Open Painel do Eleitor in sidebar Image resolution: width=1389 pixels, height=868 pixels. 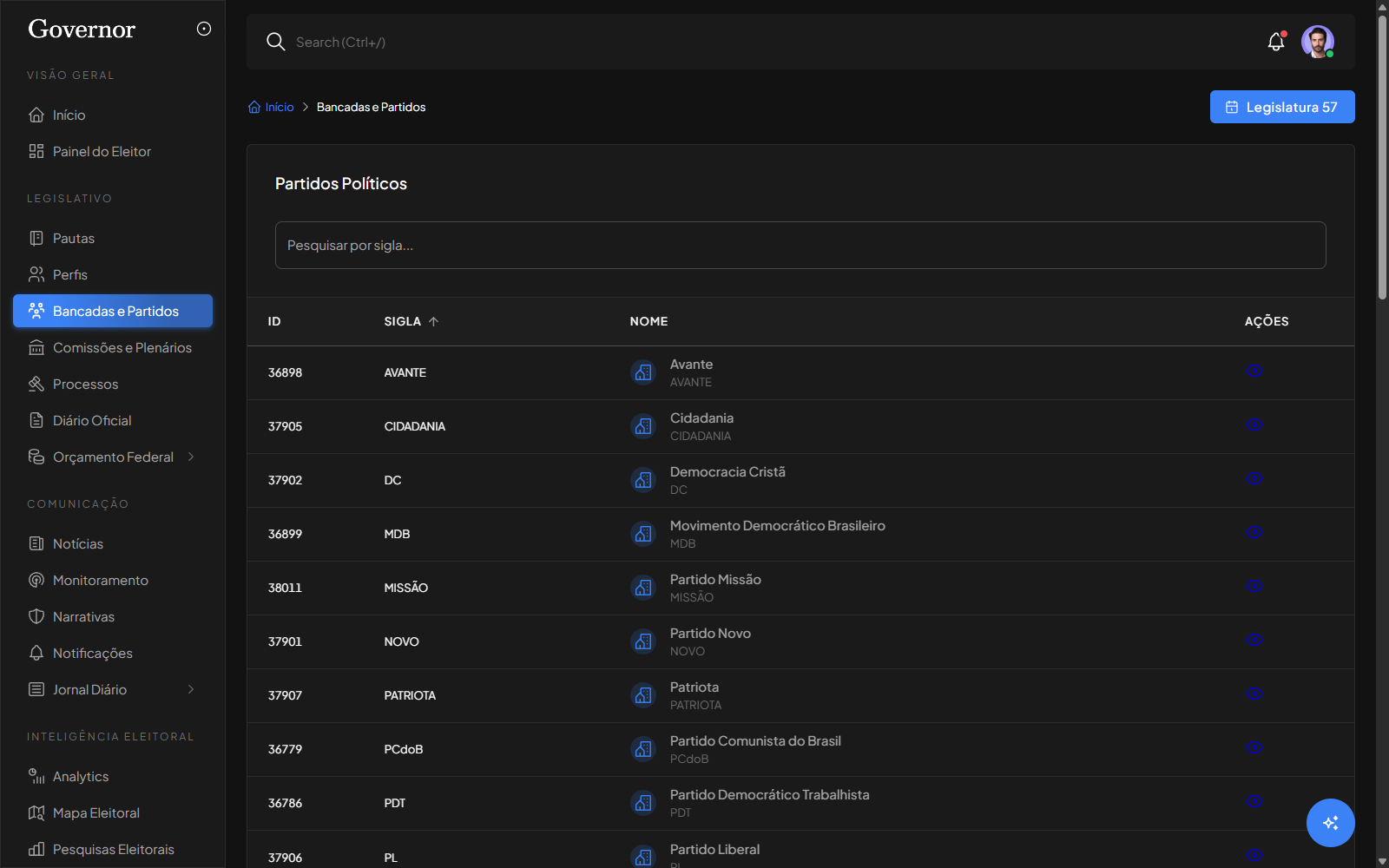pyautogui.click(x=113, y=151)
